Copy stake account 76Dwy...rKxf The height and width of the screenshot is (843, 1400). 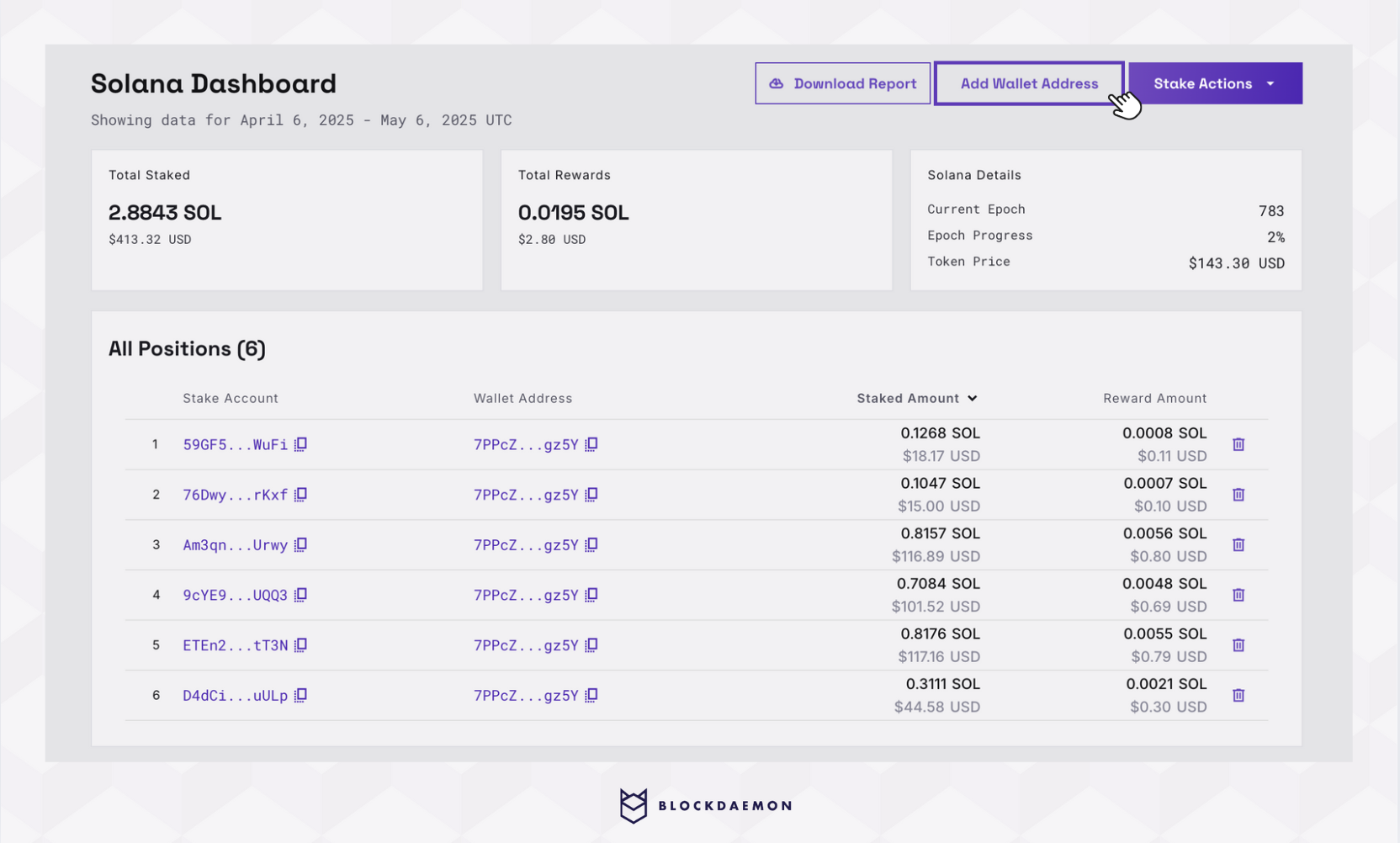point(300,495)
